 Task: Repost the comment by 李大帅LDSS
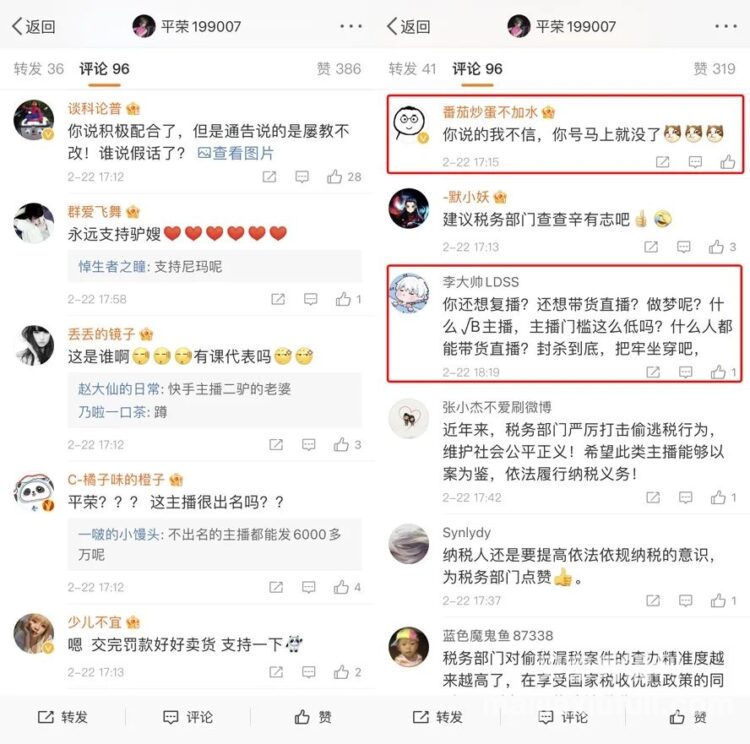(653, 372)
